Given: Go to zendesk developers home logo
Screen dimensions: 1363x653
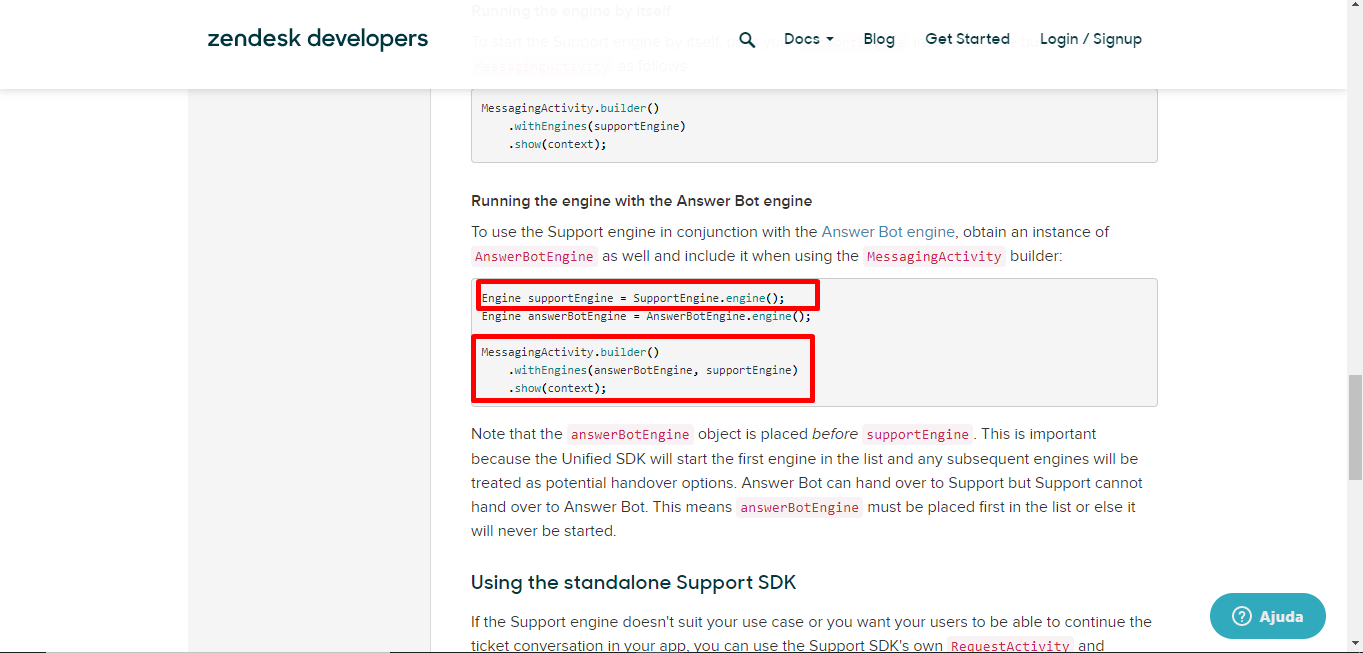Looking at the screenshot, I should click(x=318, y=39).
